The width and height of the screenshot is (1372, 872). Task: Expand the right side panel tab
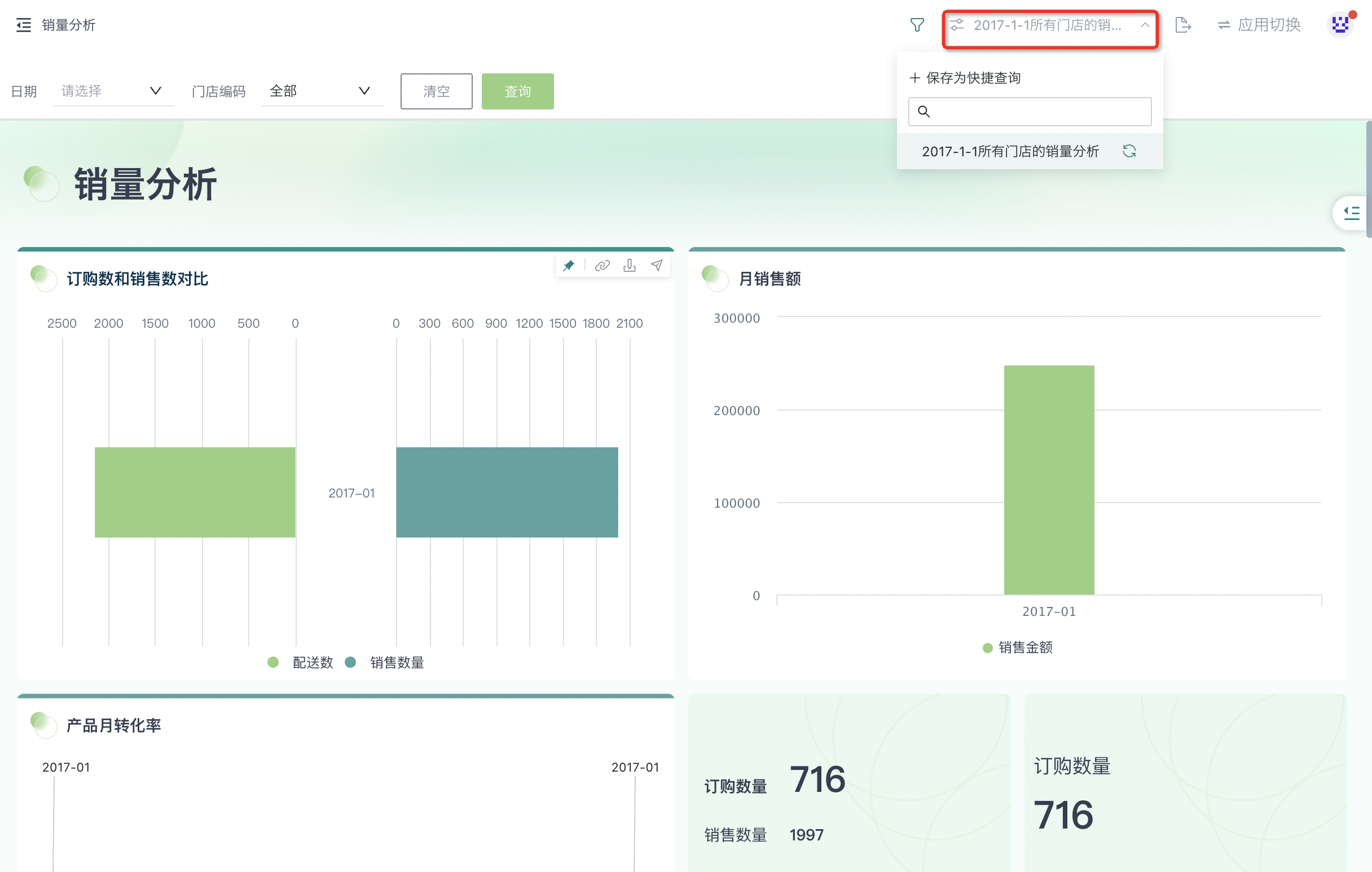tap(1352, 213)
